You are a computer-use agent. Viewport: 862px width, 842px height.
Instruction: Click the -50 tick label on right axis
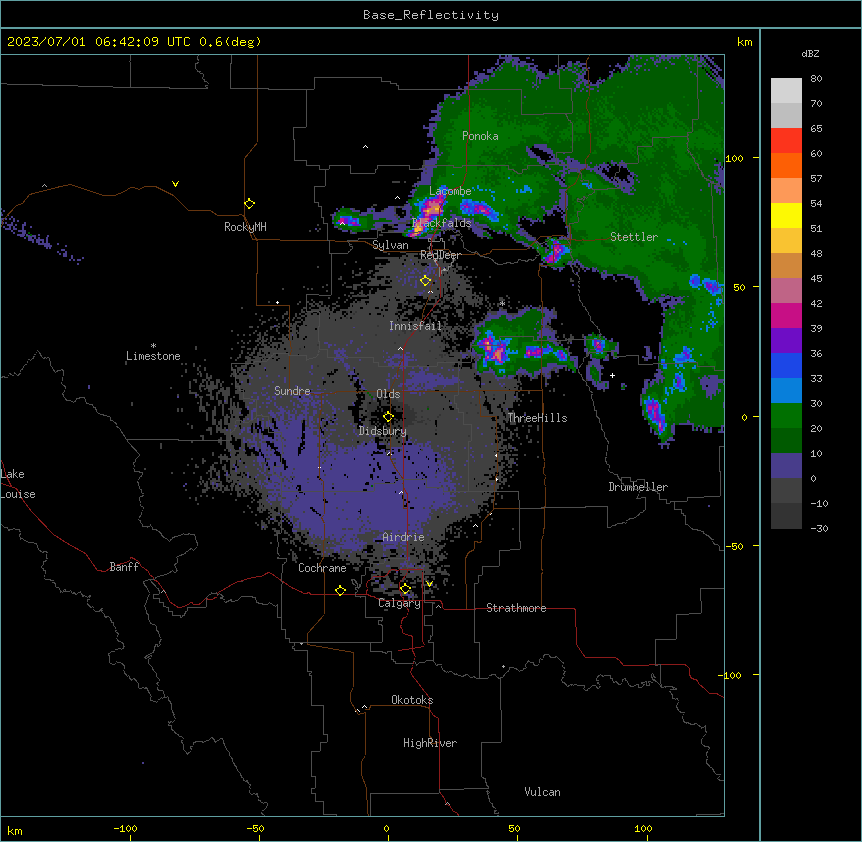(734, 546)
